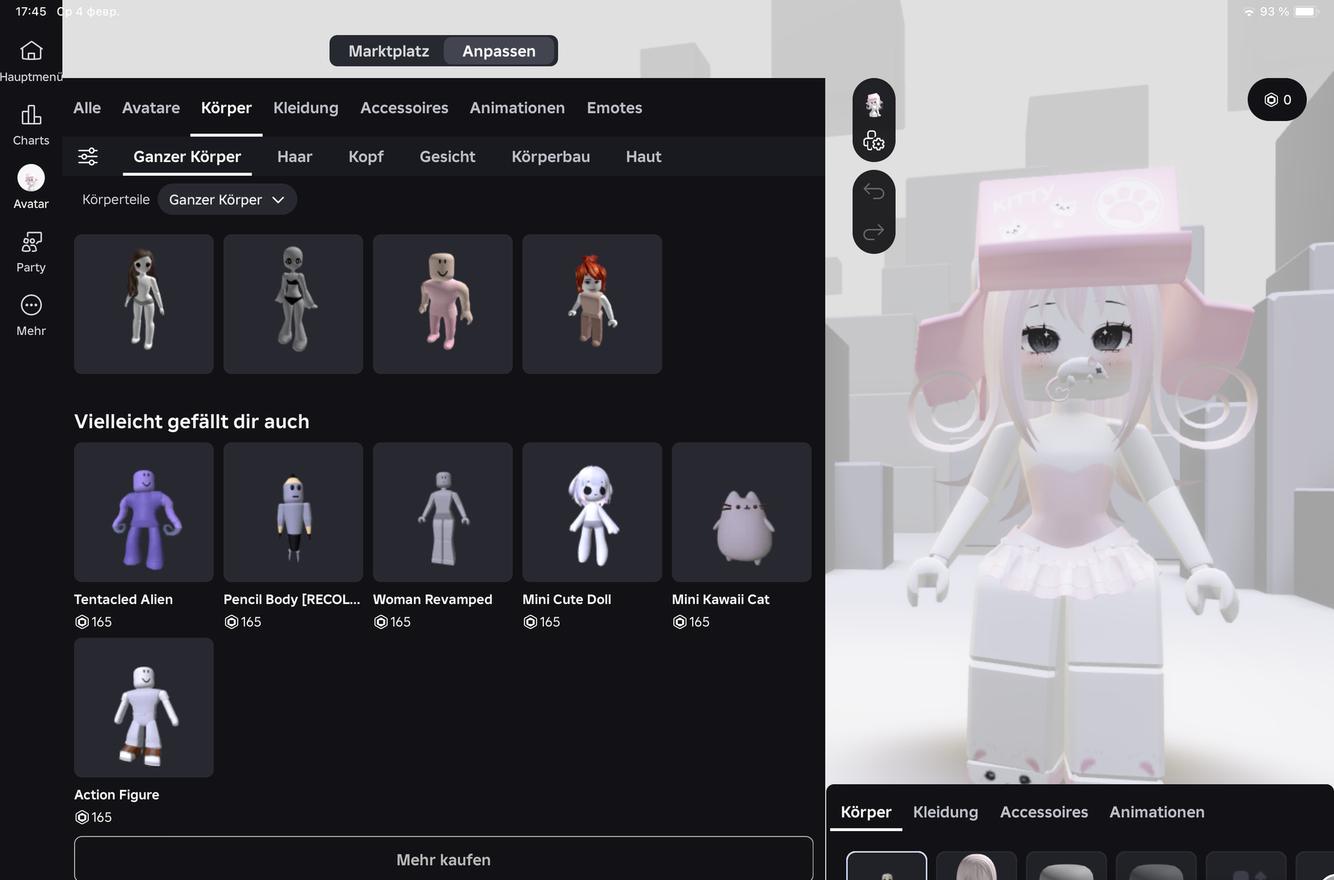Expand the Ganzer Körper dropdown
The width and height of the screenshot is (1334, 880).
[227, 200]
